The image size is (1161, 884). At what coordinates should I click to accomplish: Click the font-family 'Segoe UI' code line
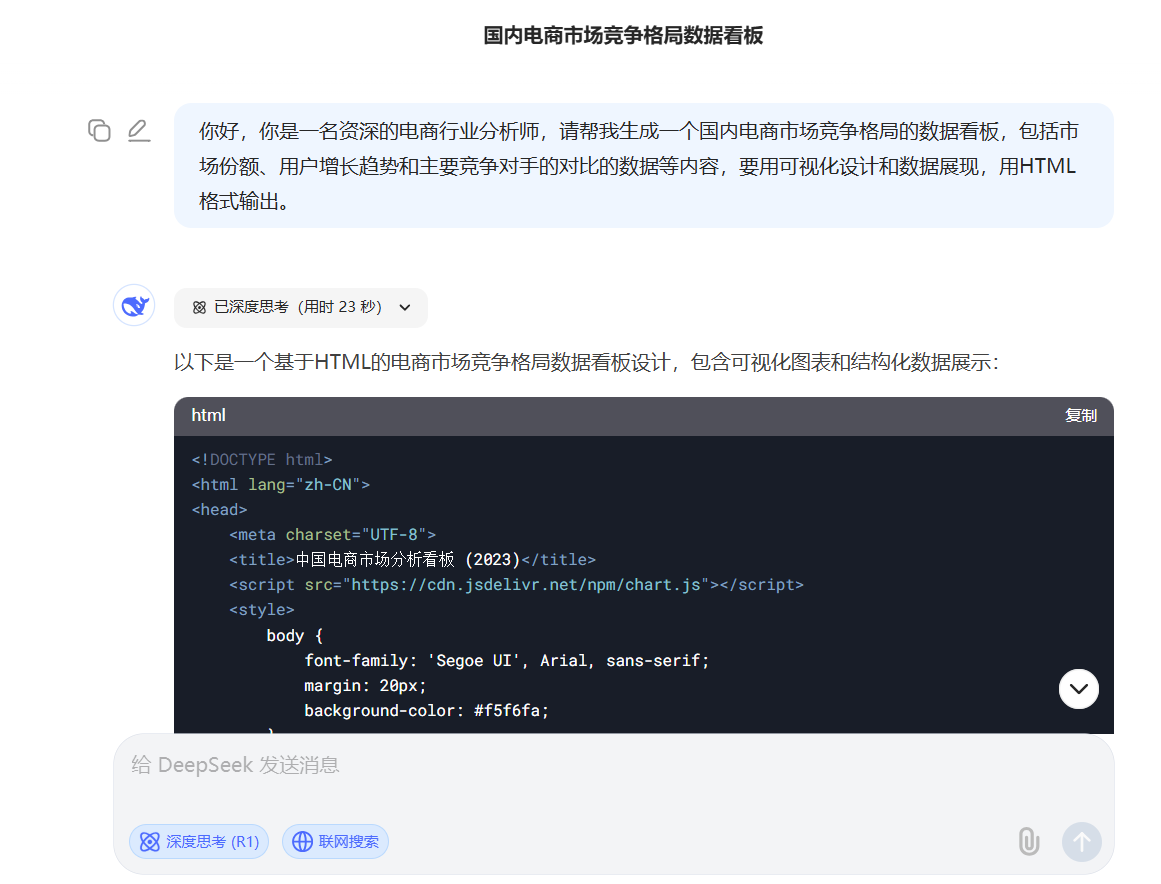pos(506,660)
